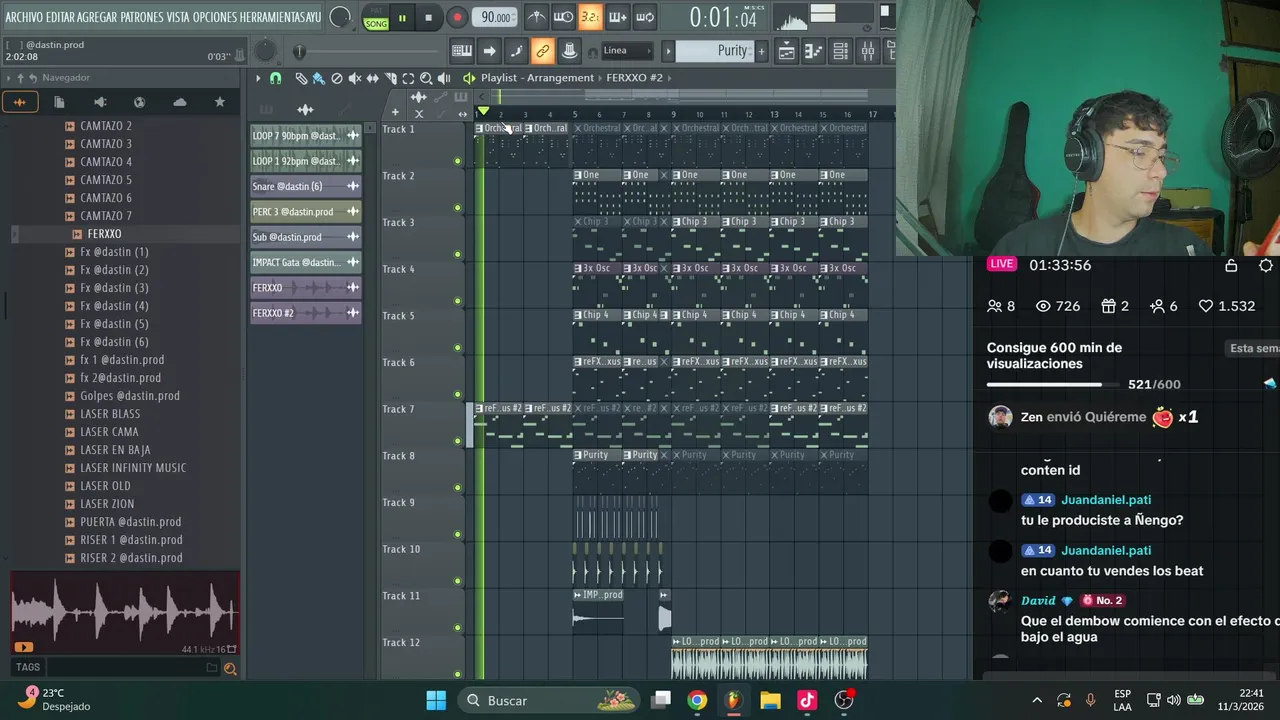Open the FERXXO #2 breadcrumb menu
This screenshot has height=720, width=1280.
(x=634, y=78)
